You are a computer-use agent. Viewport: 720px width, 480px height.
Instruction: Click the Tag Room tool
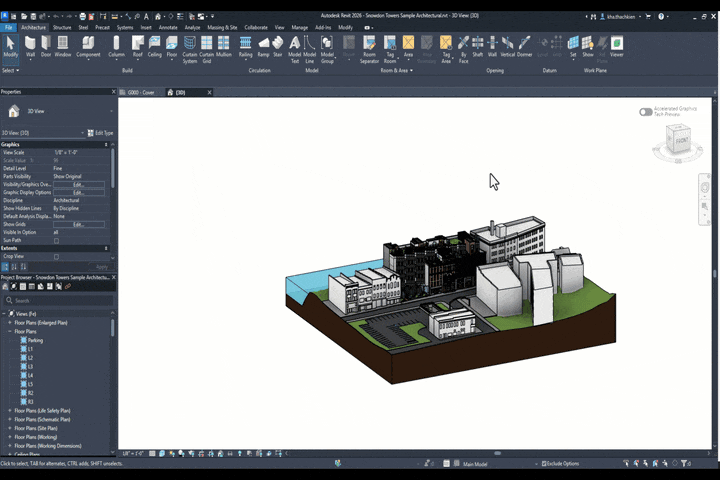point(390,50)
